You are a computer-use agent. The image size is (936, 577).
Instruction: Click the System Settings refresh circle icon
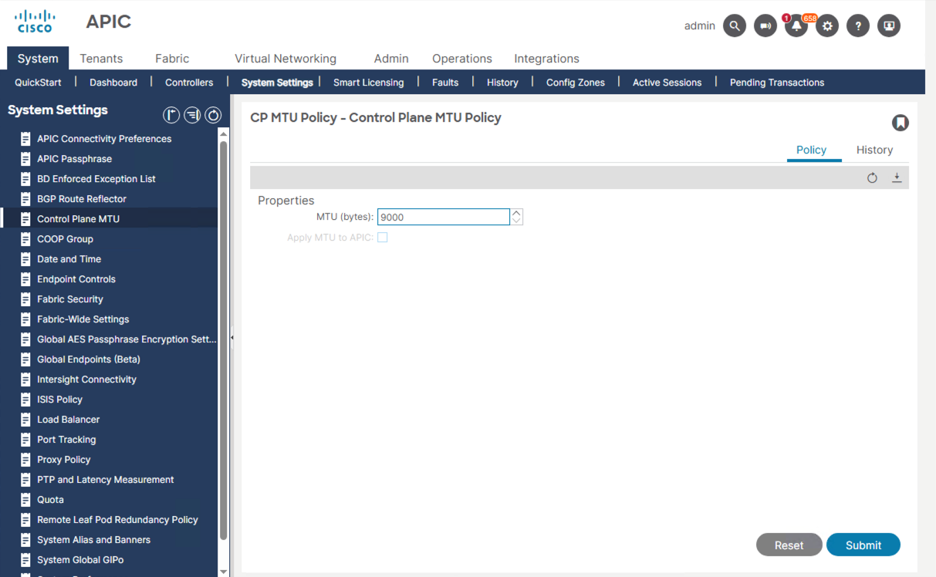point(213,115)
